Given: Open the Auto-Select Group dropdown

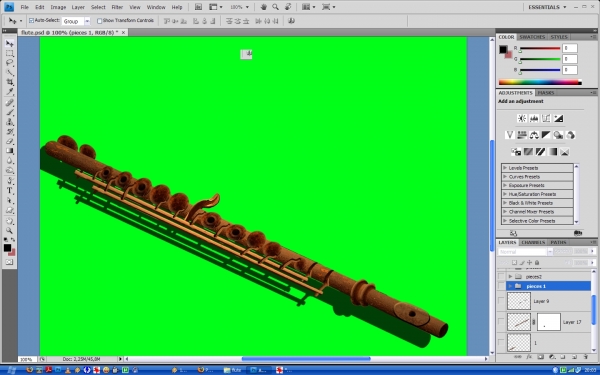Looking at the screenshot, I should [87, 21].
